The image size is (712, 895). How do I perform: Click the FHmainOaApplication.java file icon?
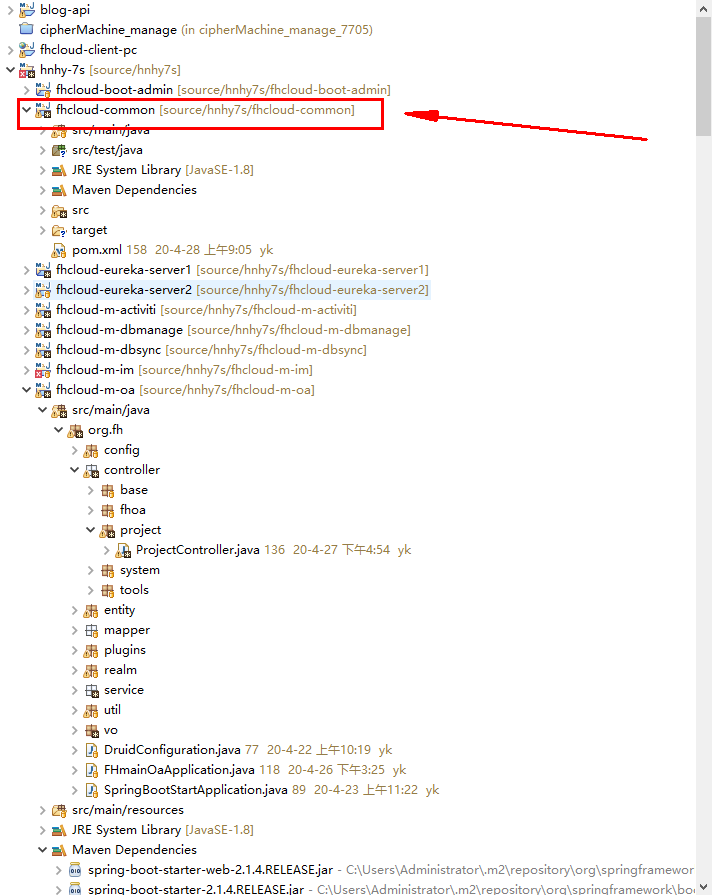(x=91, y=770)
